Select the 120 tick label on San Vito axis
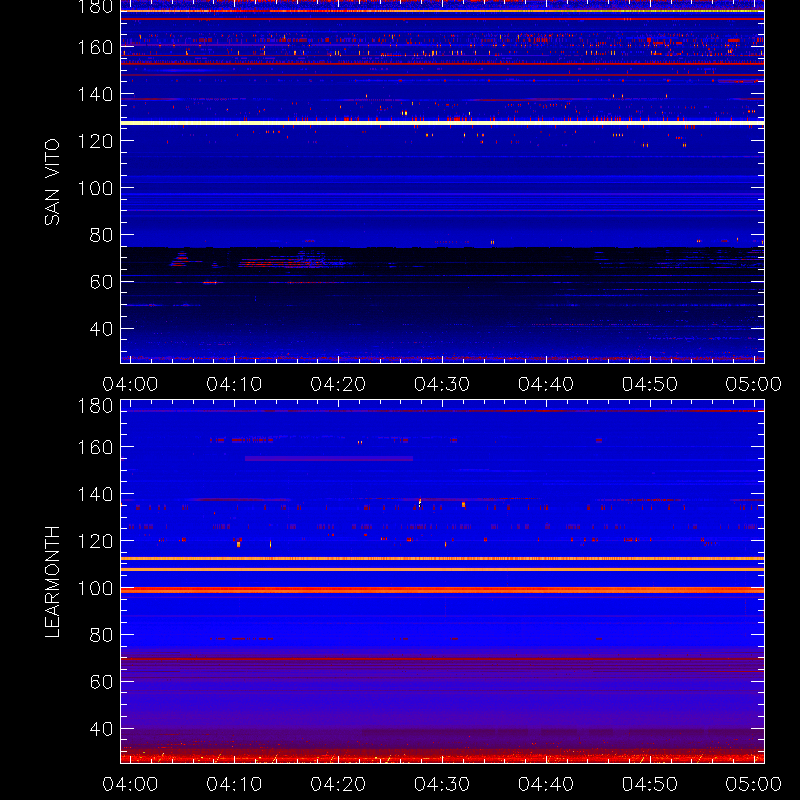The height and width of the screenshot is (800, 800). (x=95, y=141)
